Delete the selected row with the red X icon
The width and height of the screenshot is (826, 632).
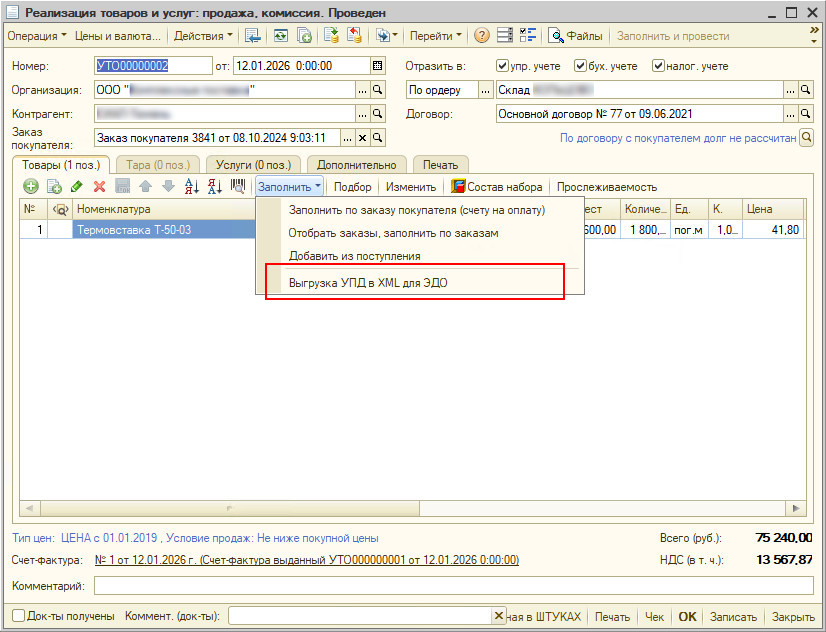pyautogui.click(x=98, y=186)
